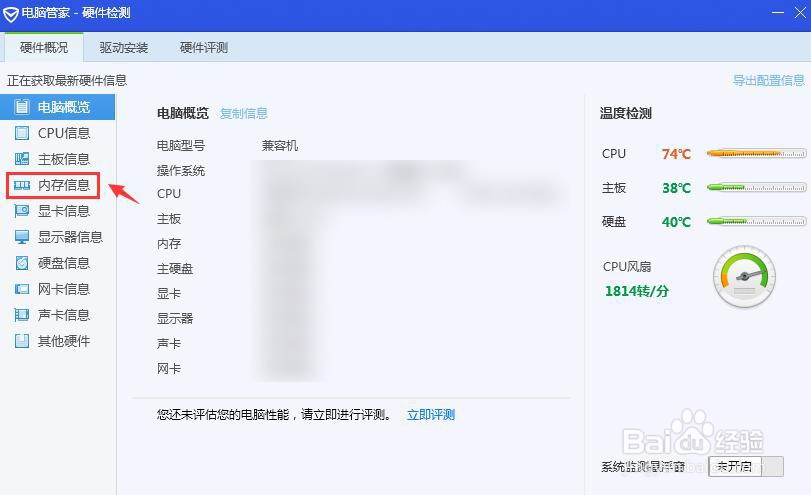
Task: Open CPU信息 in the sidebar
Action: pyautogui.click(x=57, y=133)
